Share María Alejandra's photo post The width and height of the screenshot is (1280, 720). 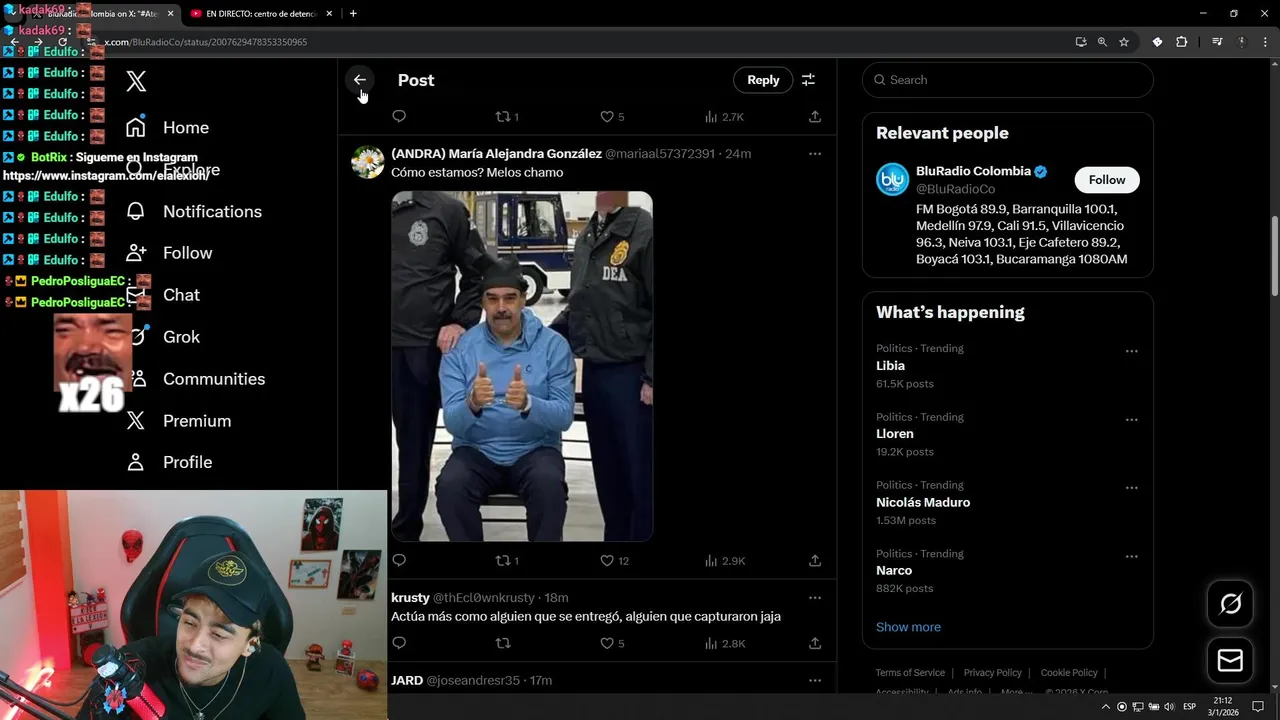[815, 561]
